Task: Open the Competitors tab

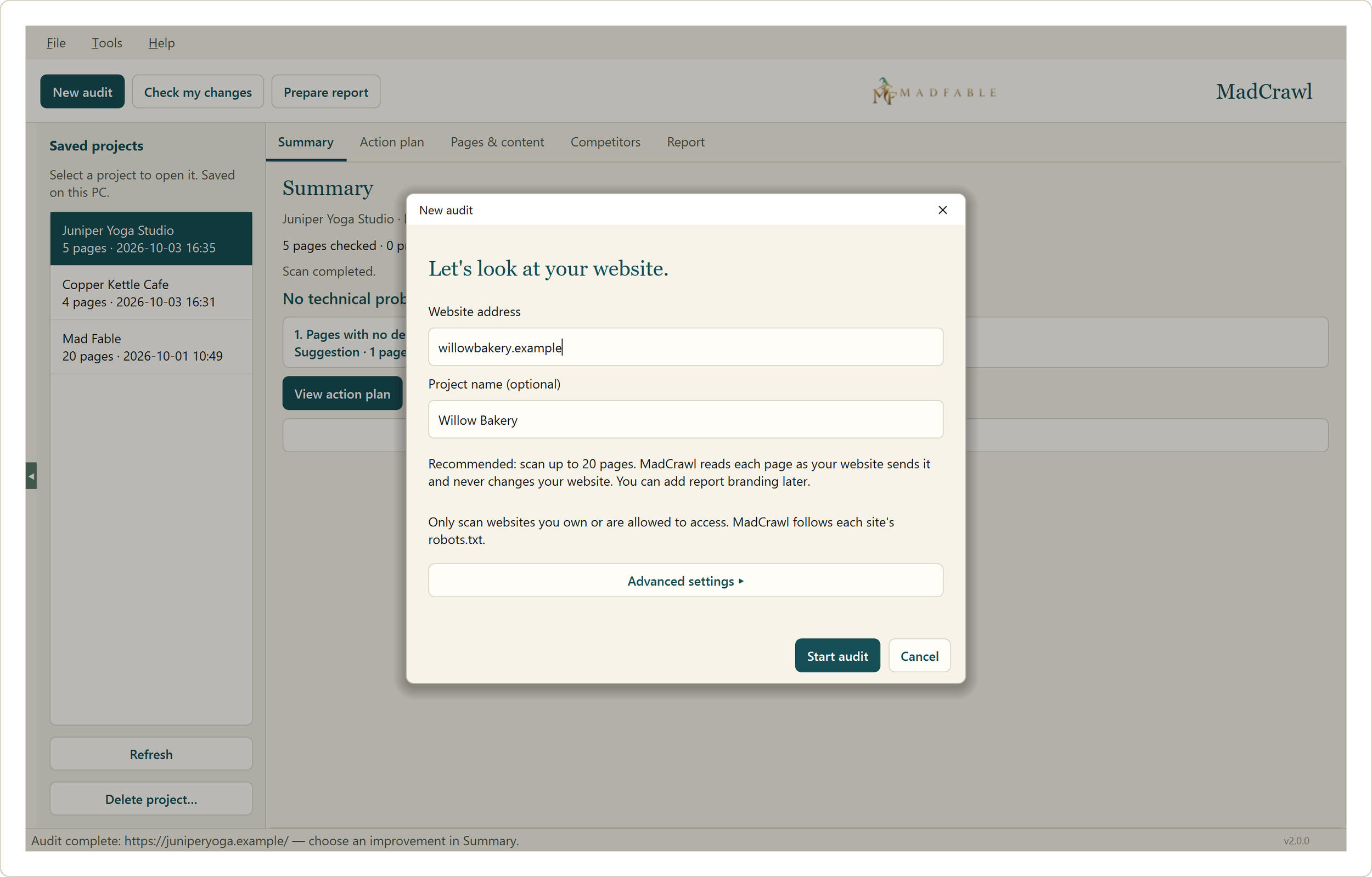Action: [605, 142]
